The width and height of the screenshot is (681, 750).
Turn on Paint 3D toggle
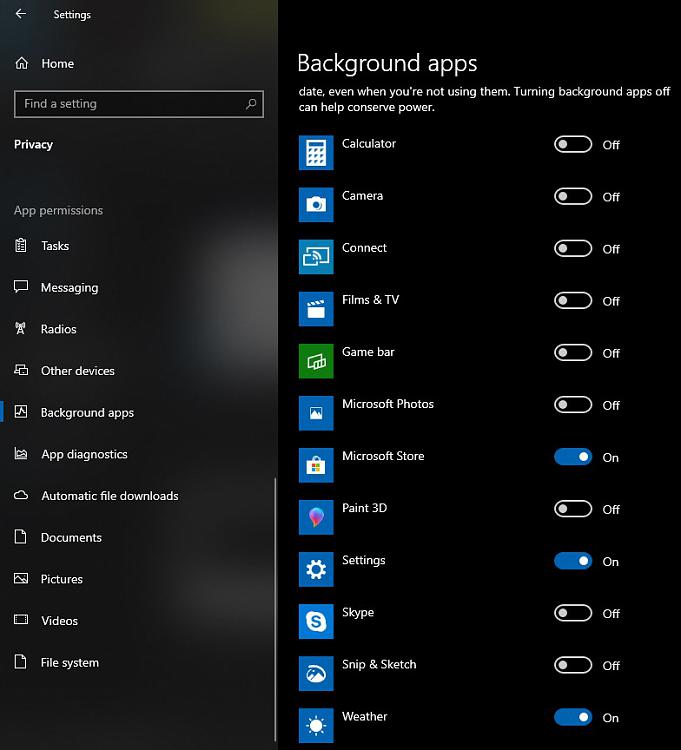click(x=573, y=509)
